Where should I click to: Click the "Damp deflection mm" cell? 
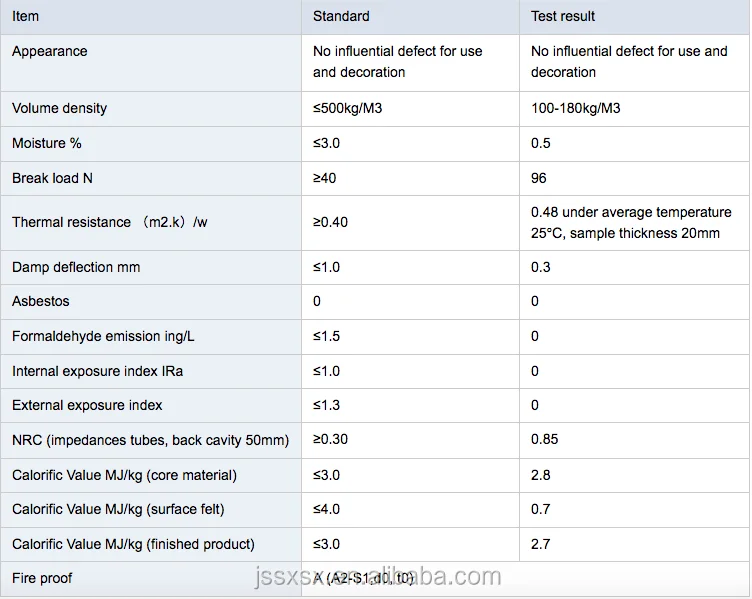point(76,267)
